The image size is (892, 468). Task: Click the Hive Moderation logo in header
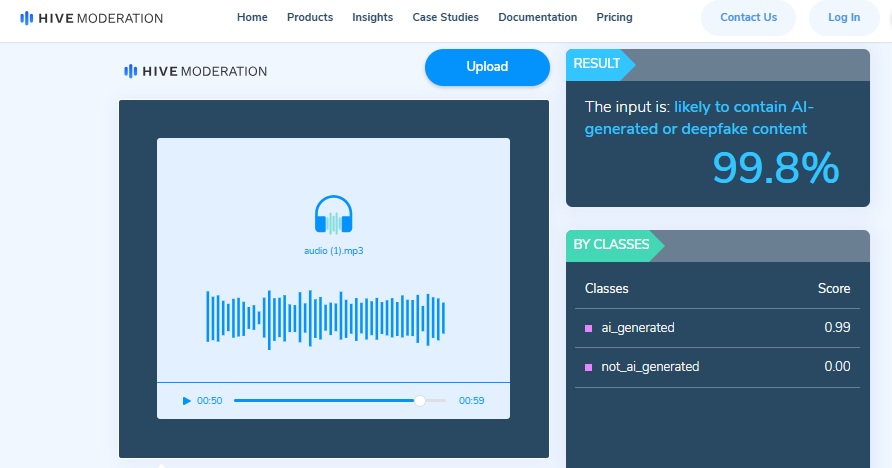91,18
